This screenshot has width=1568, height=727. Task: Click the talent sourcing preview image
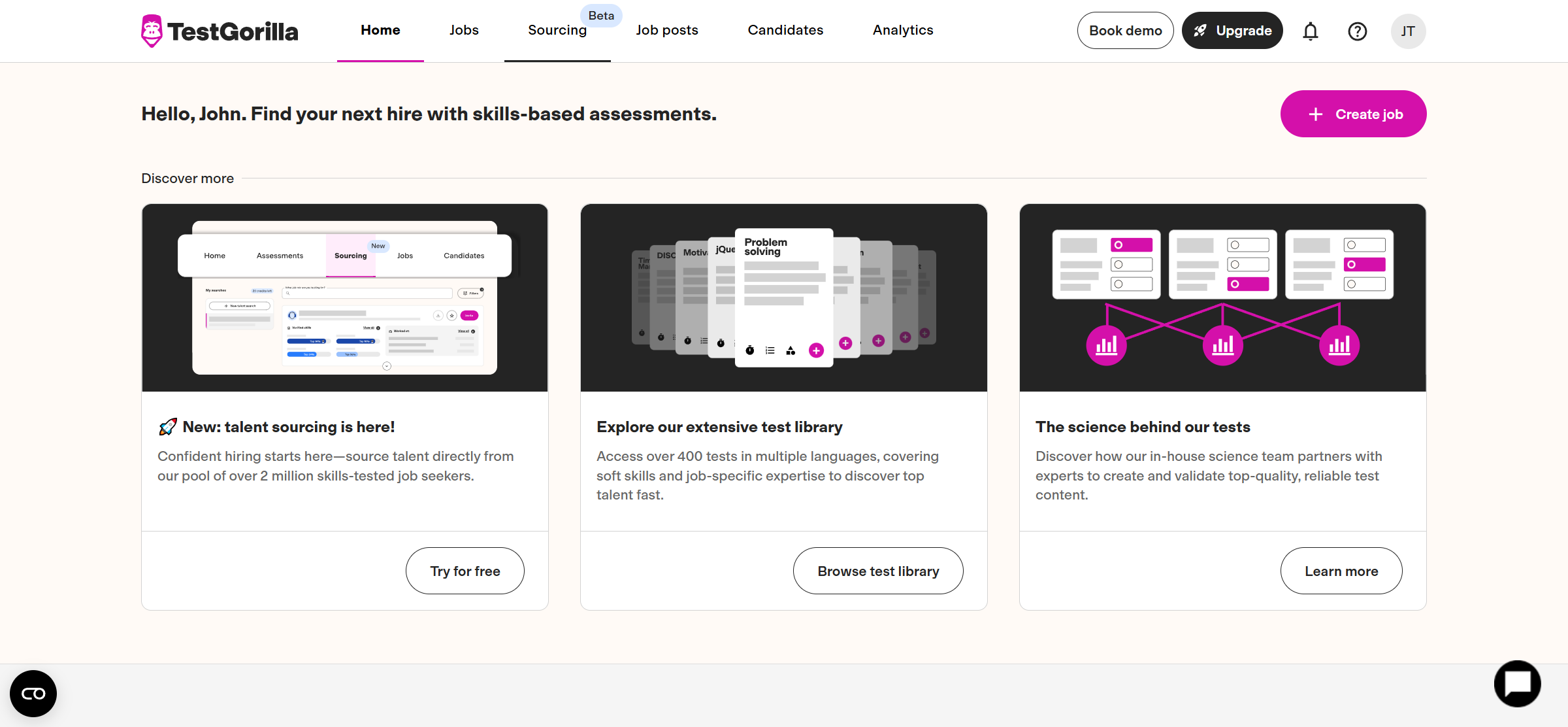[345, 297]
